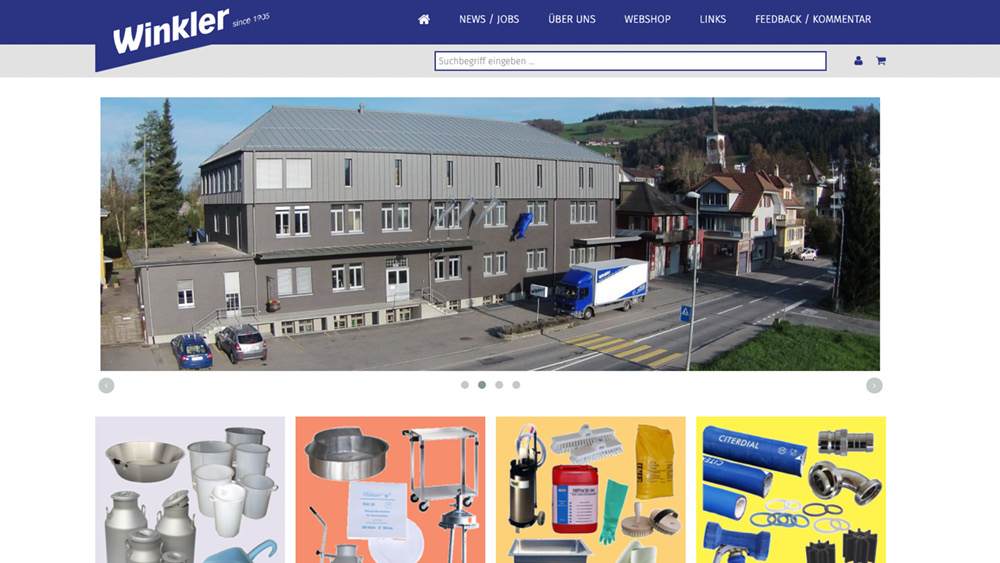The height and width of the screenshot is (563, 1000).
Task: Click the company building slideshow image
Action: [x=490, y=234]
